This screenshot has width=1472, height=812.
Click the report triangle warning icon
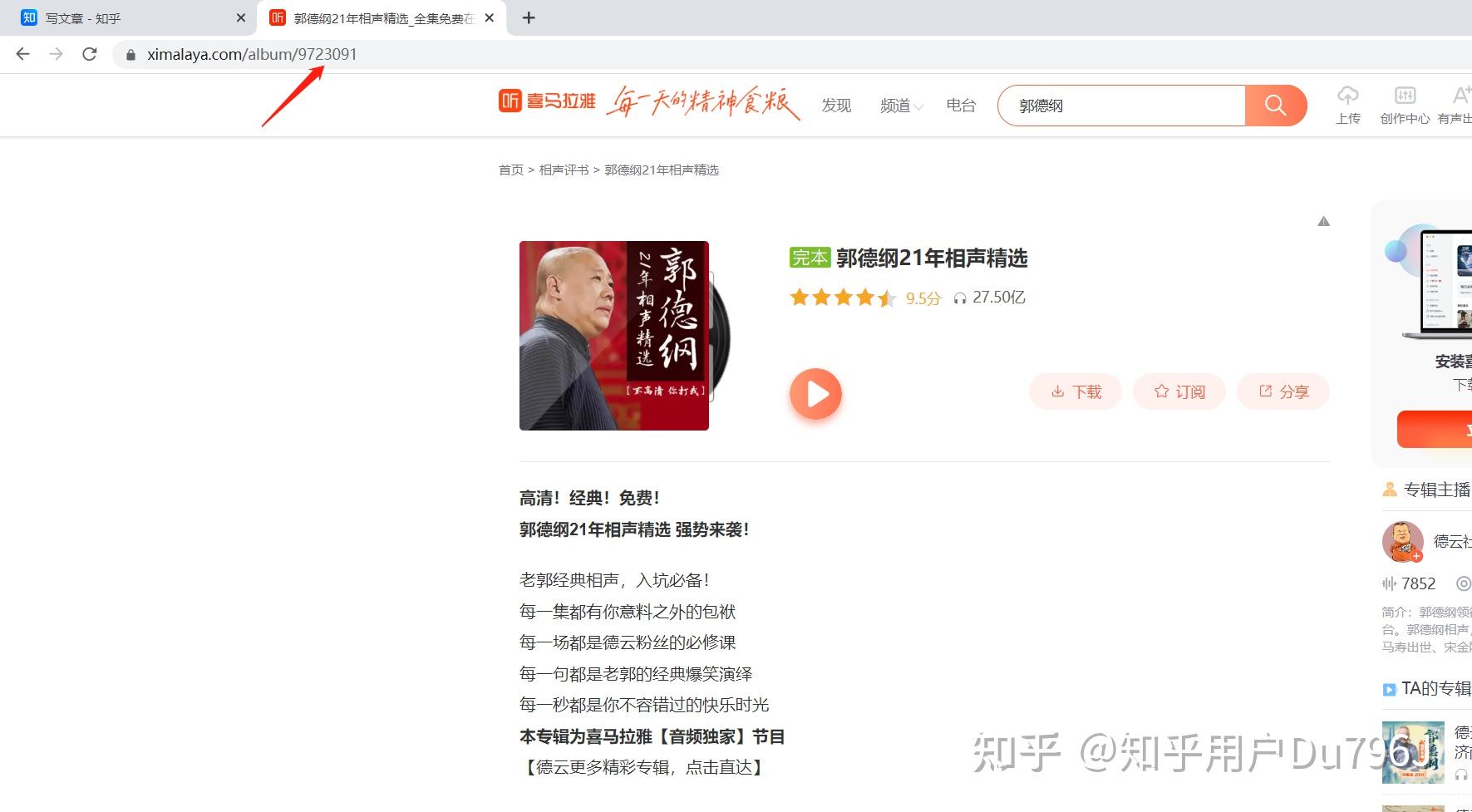point(1323,221)
